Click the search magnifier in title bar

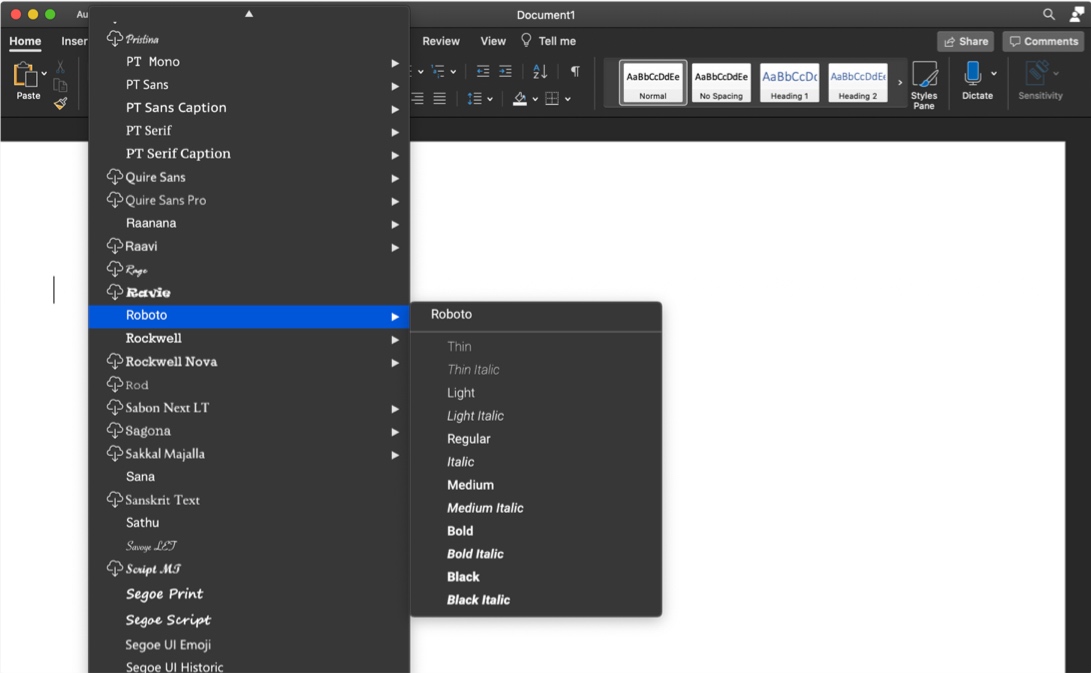point(1049,15)
